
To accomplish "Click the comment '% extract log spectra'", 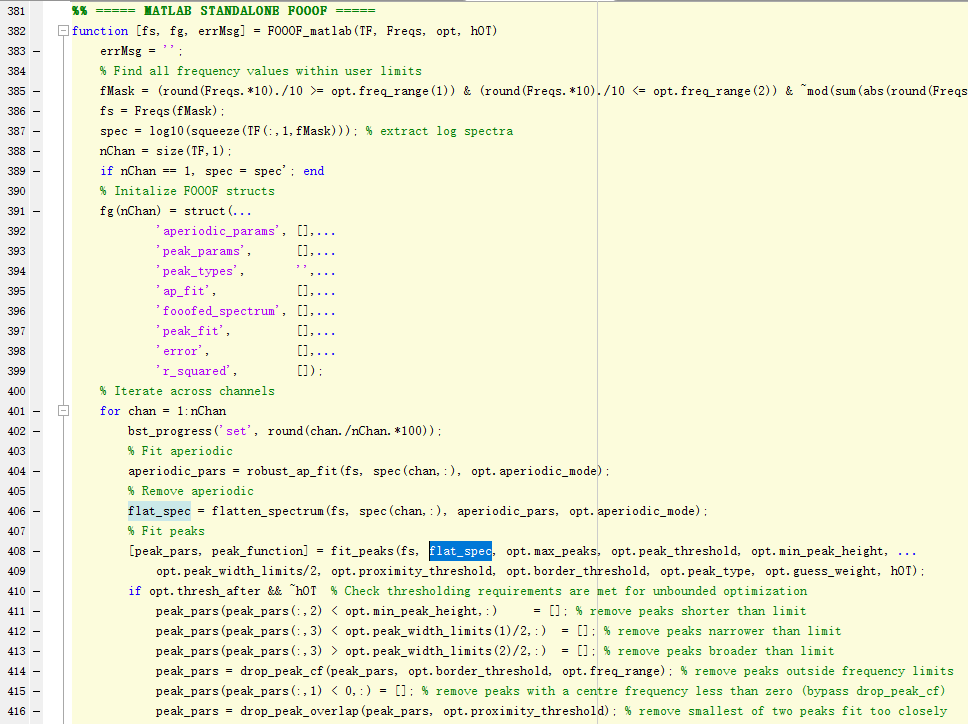I will 439,131.
